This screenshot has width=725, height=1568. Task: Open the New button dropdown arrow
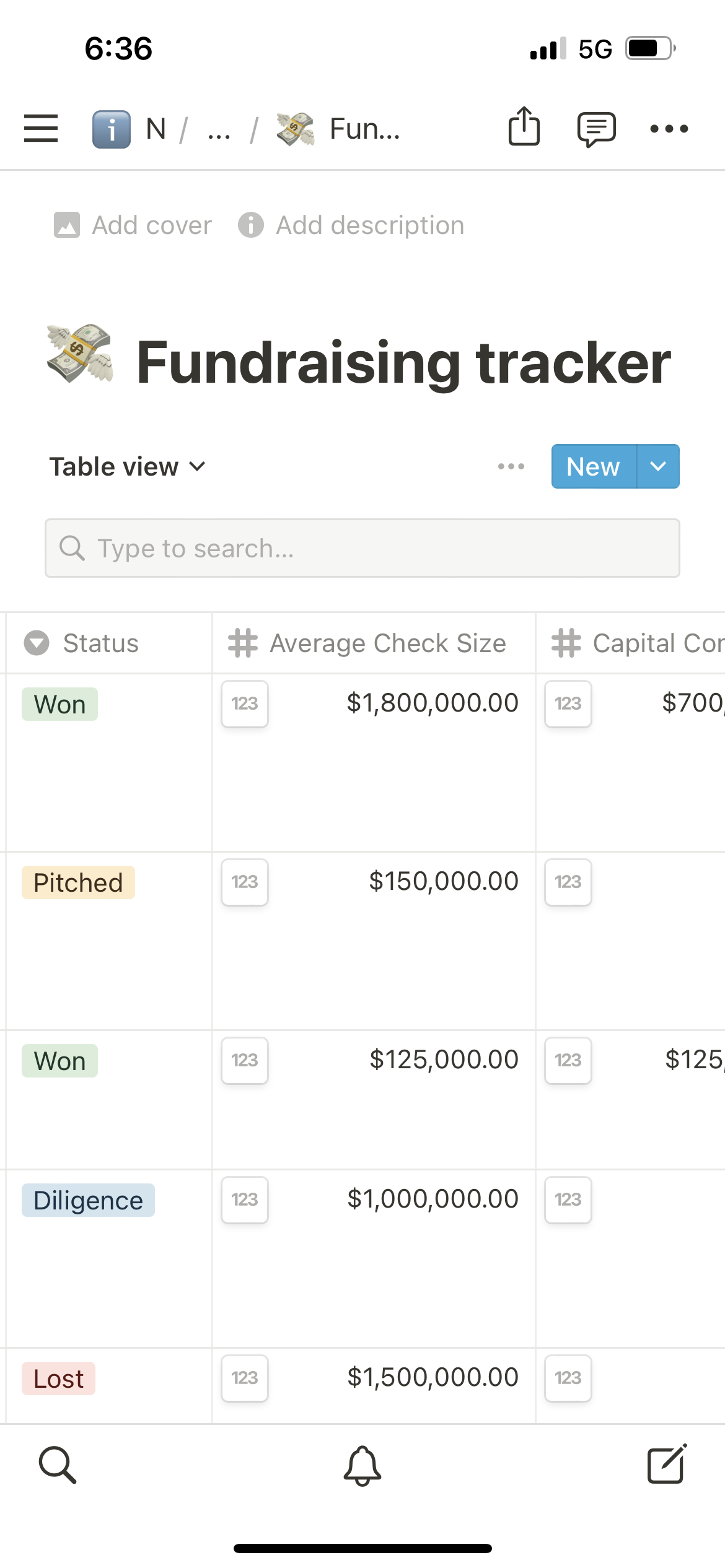(x=658, y=466)
